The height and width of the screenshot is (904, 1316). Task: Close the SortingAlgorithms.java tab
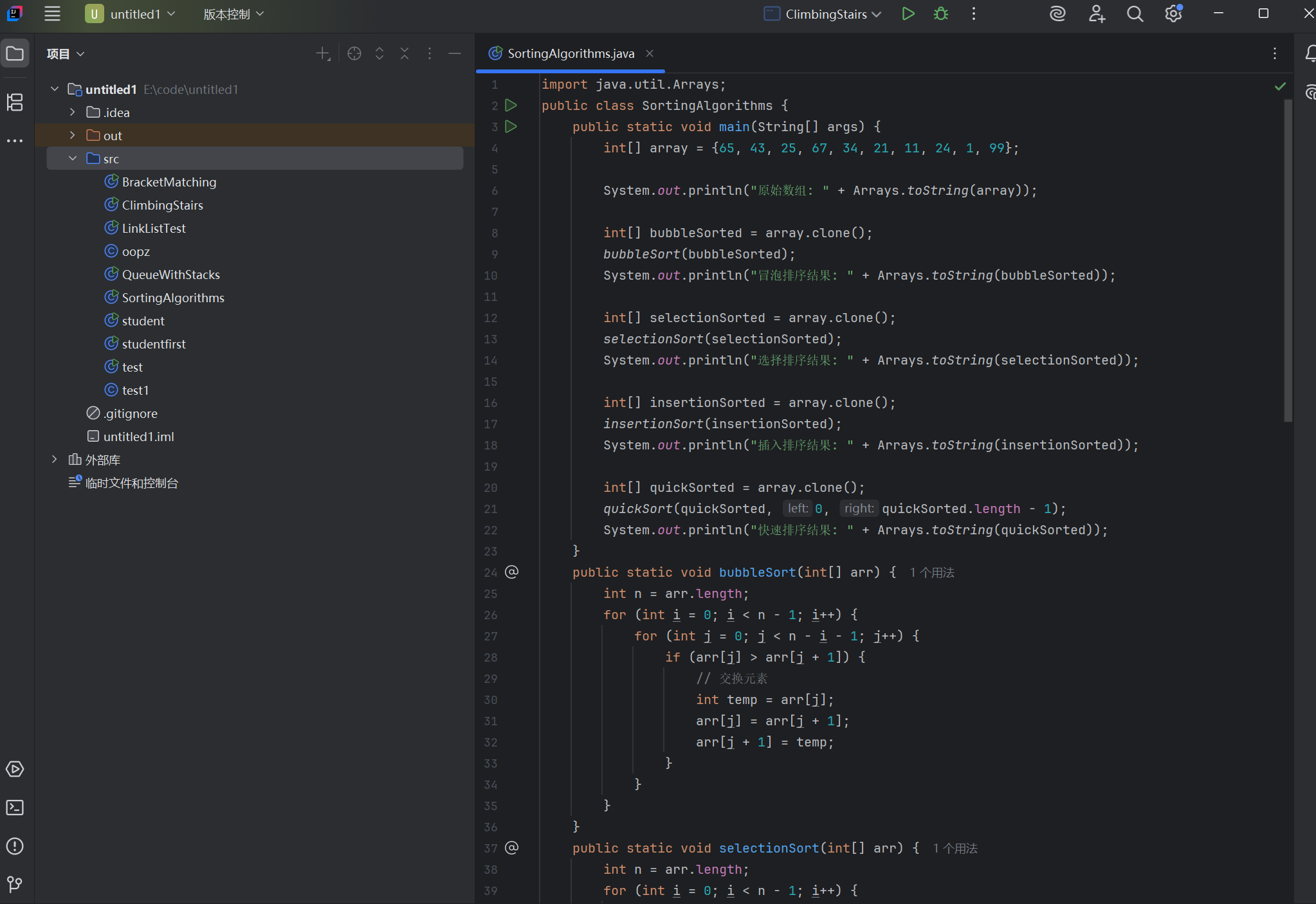pos(650,53)
